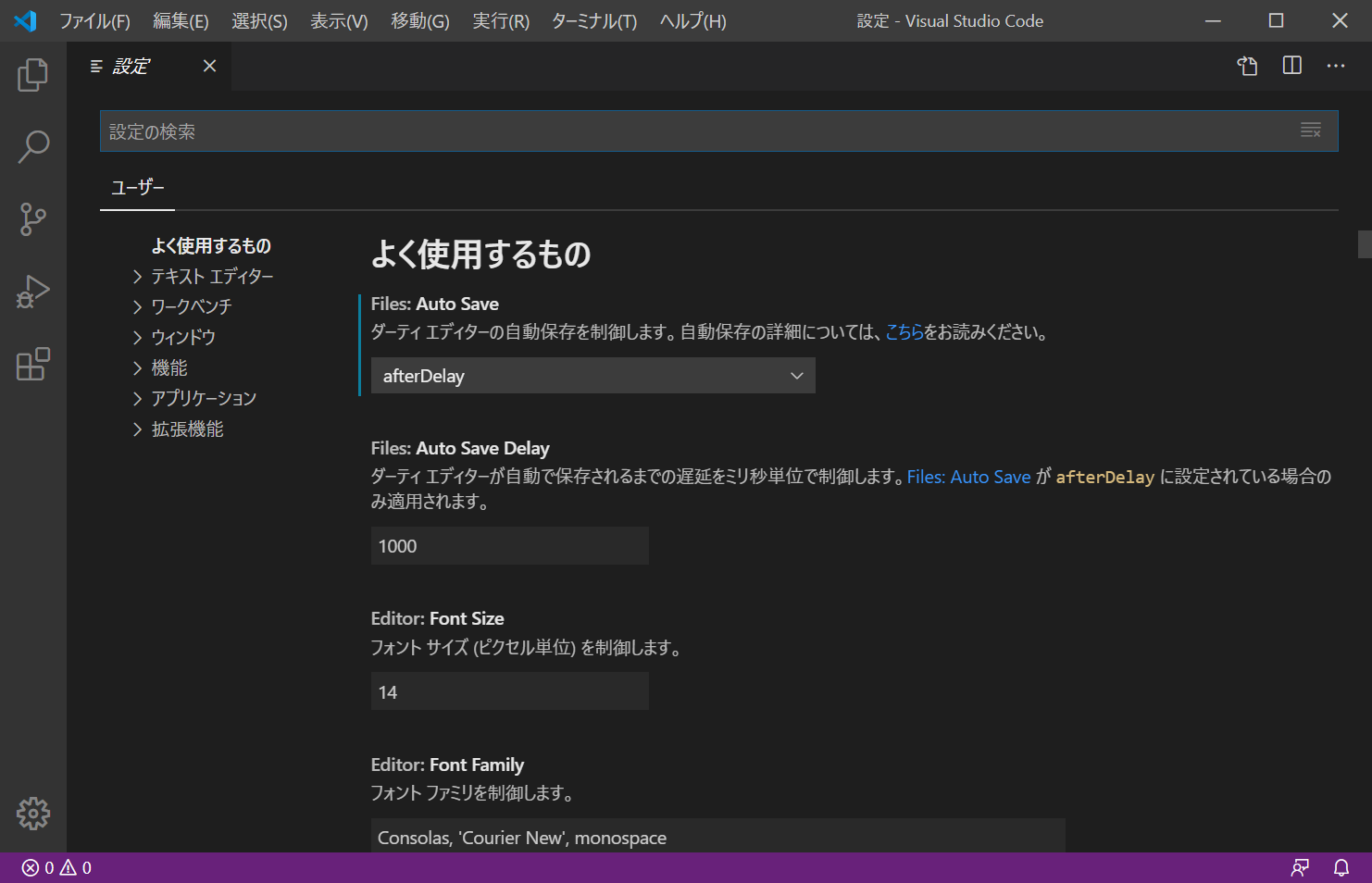Open the Search view in activity bar
The height and width of the screenshot is (883, 1372).
click(33, 146)
